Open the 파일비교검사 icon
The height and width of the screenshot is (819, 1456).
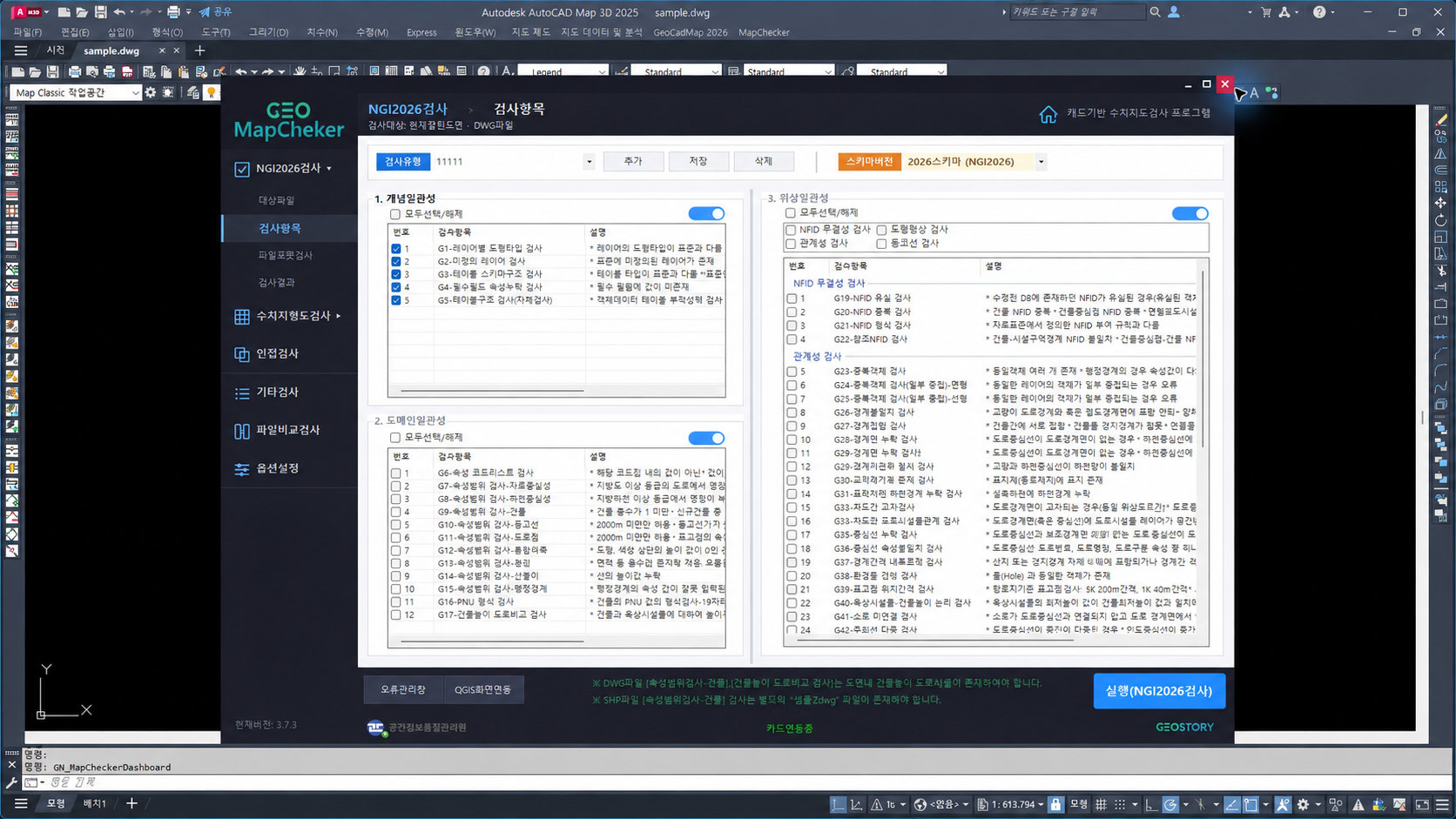click(x=242, y=431)
